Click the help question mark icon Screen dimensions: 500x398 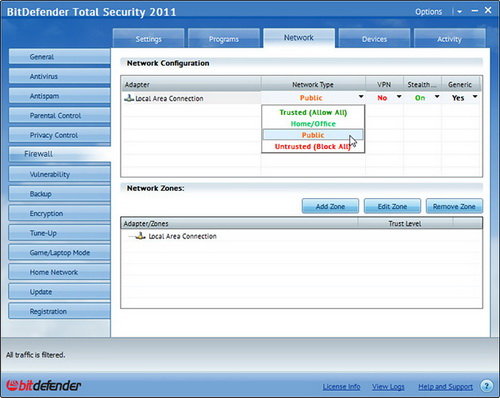coord(486,386)
